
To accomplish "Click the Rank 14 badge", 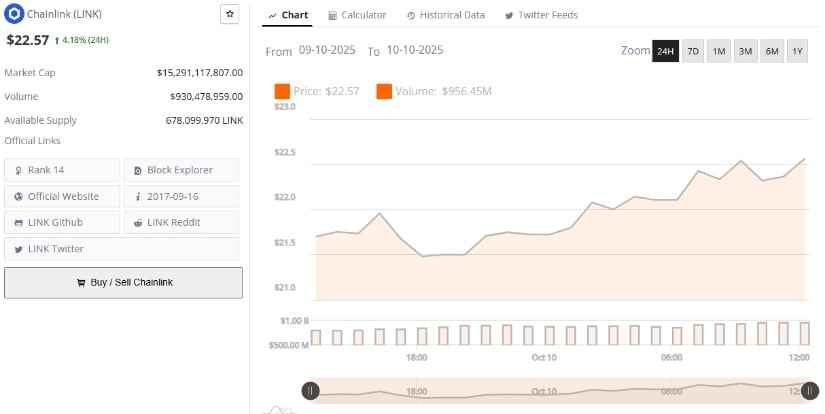I will coord(62,170).
